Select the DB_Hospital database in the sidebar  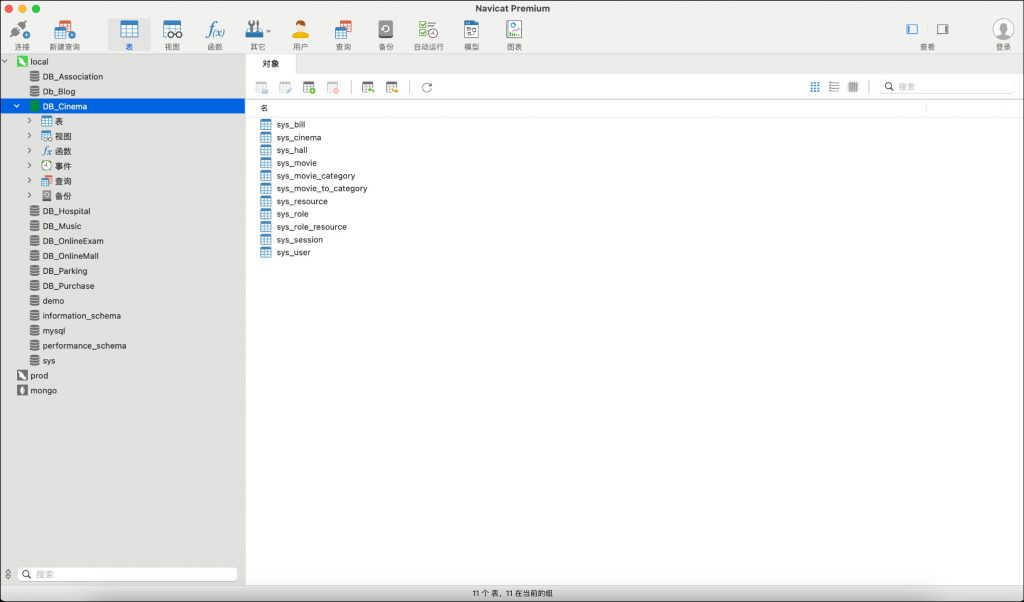(x=66, y=211)
